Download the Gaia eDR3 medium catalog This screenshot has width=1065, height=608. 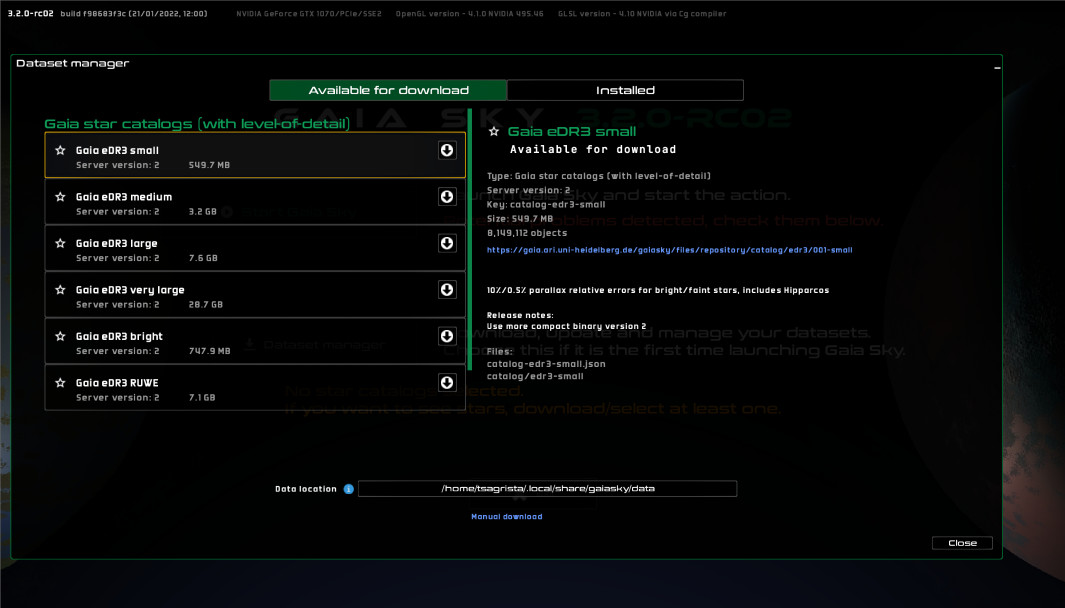point(446,196)
